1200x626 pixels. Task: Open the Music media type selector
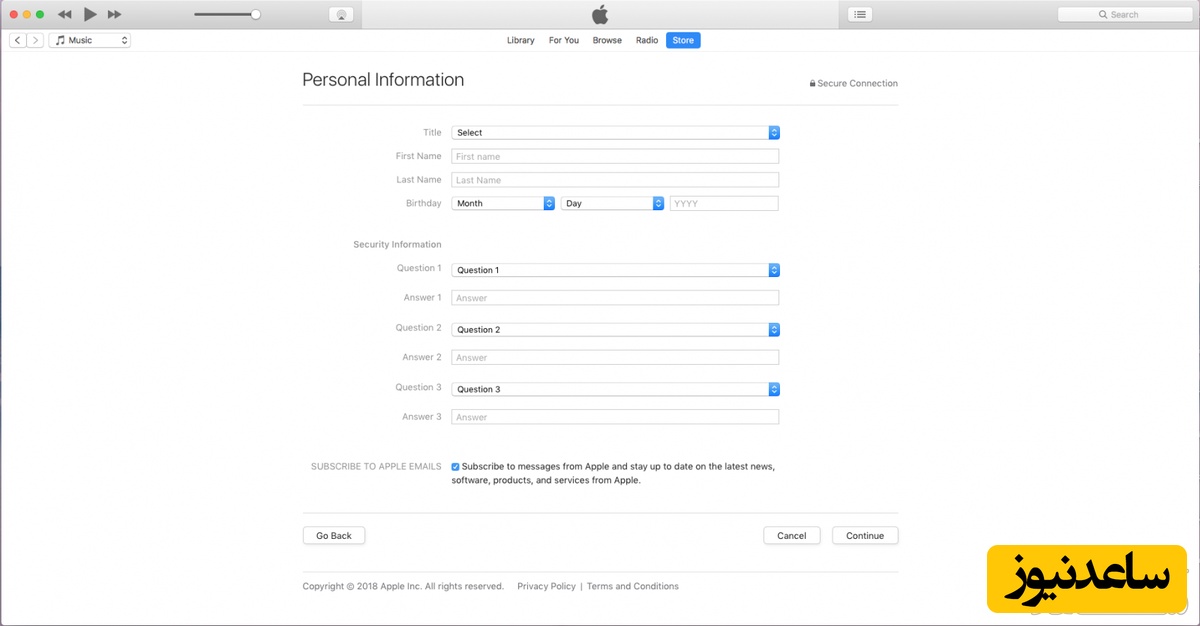90,40
